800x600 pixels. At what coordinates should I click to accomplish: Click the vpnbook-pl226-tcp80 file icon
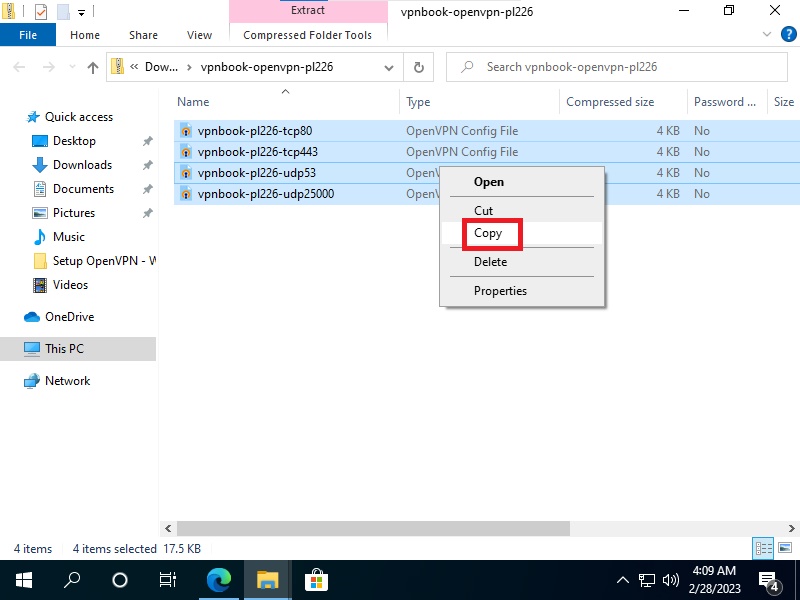tap(186, 131)
